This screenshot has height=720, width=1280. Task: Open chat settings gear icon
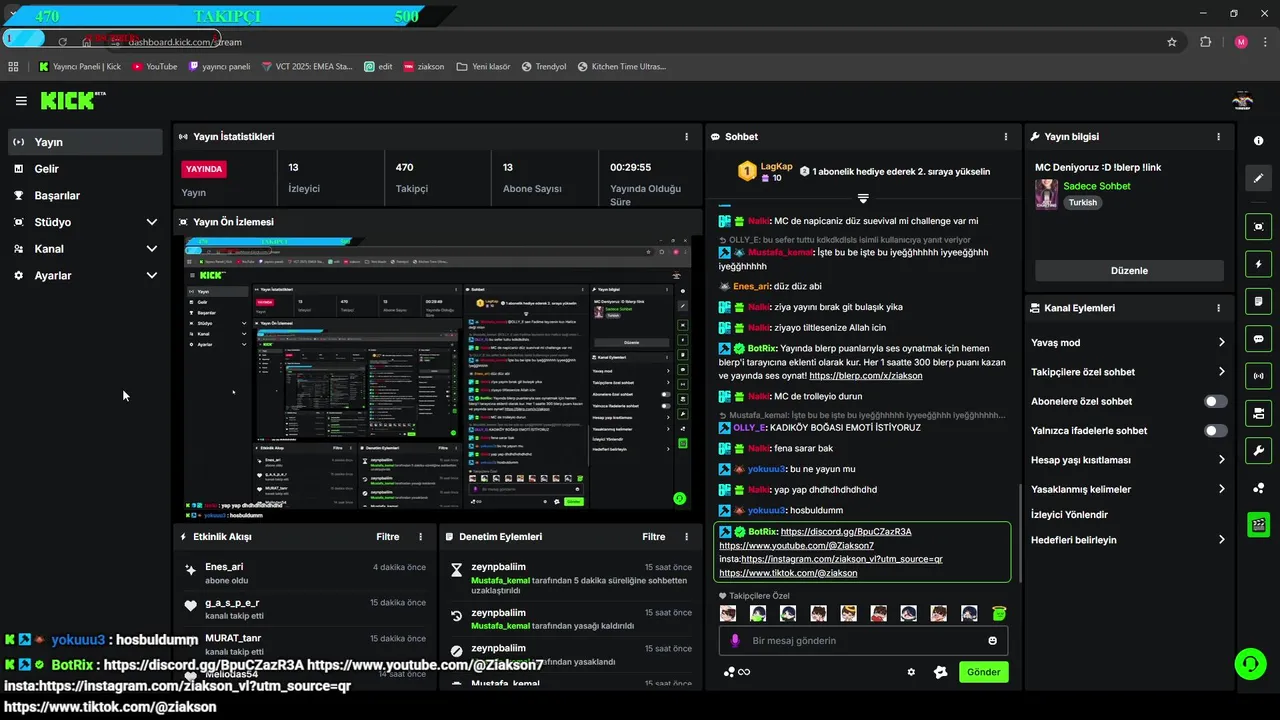tap(911, 672)
